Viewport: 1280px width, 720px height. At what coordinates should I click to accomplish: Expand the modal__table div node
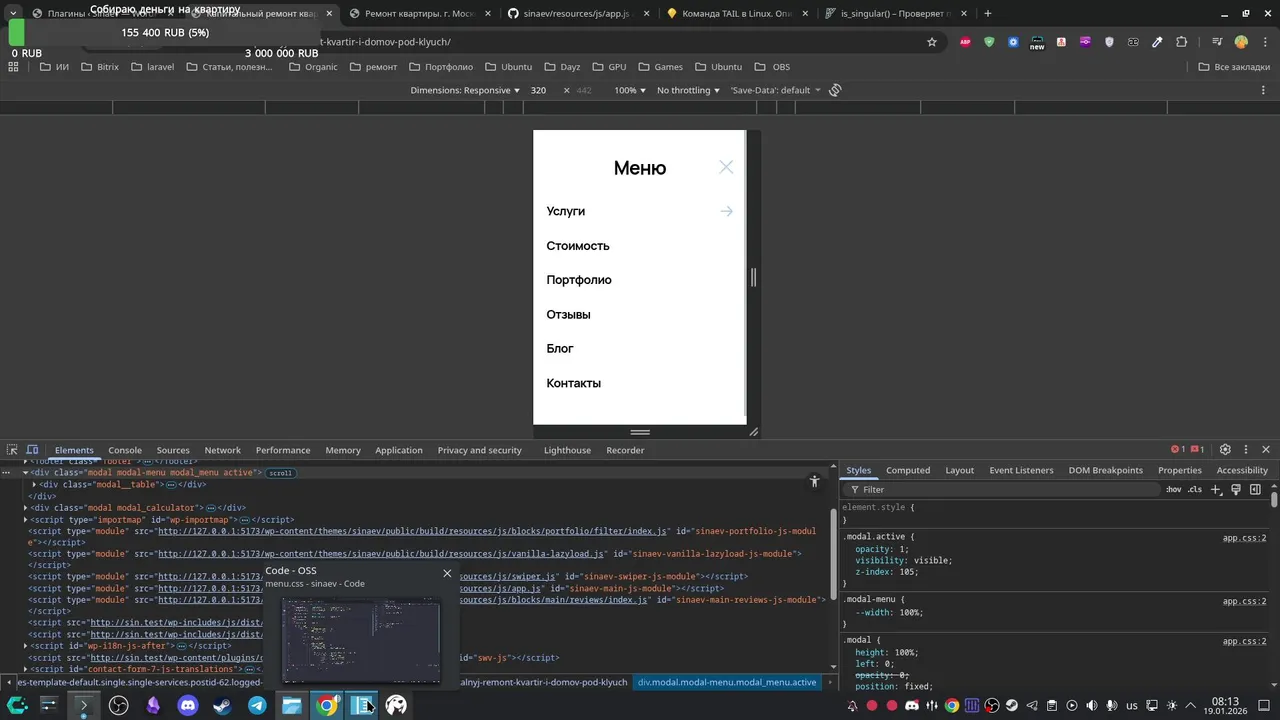tap(35, 484)
